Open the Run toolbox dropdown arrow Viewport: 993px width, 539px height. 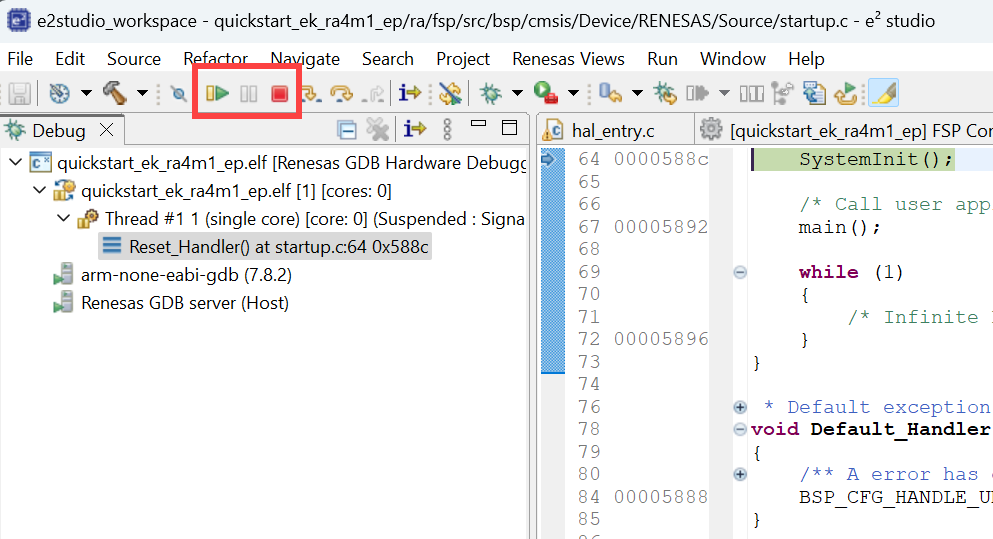tap(573, 94)
